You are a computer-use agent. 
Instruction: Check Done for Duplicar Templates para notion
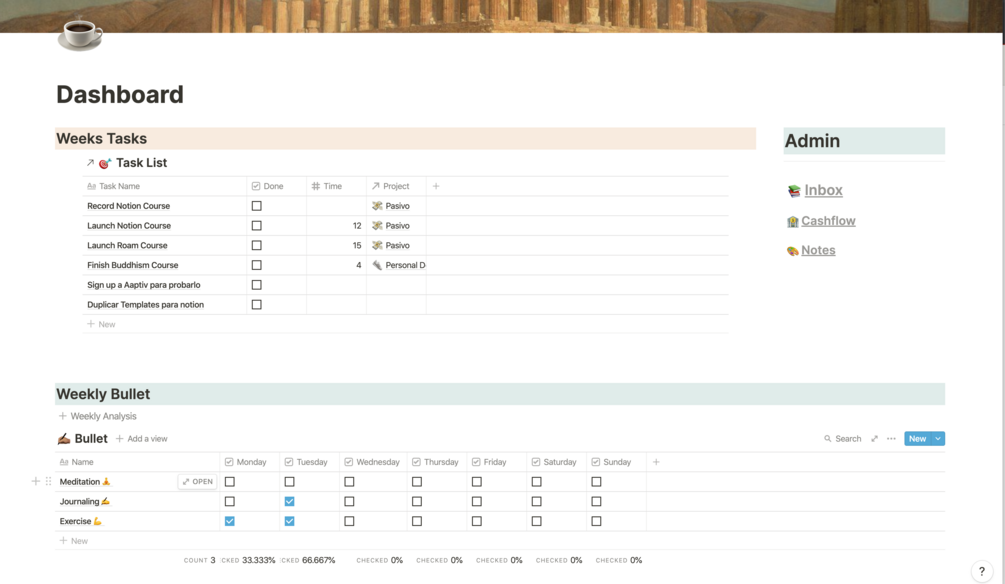tap(256, 305)
